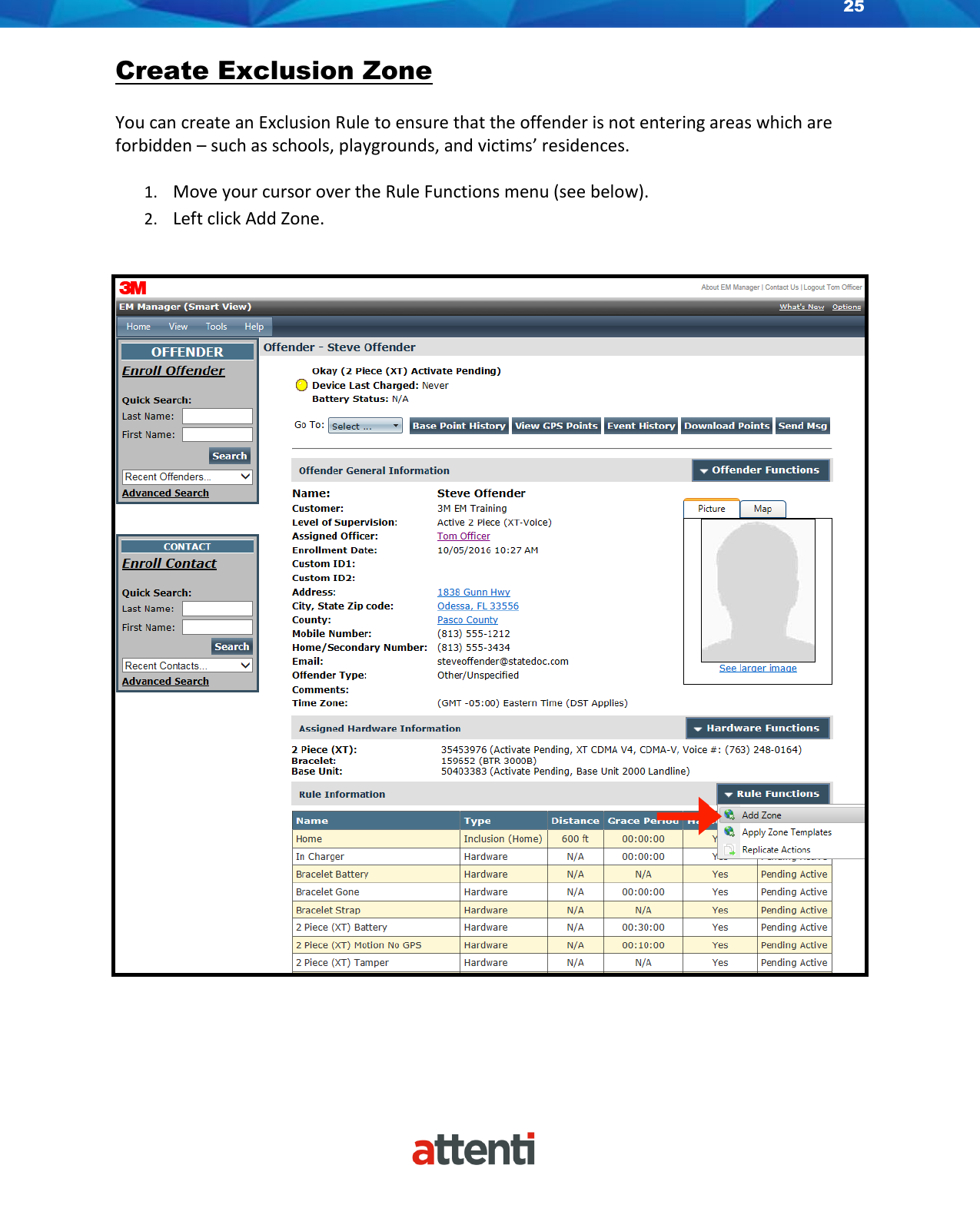Switch to the Map tab
This screenshot has width=980, height=1205.
(763, 509)
